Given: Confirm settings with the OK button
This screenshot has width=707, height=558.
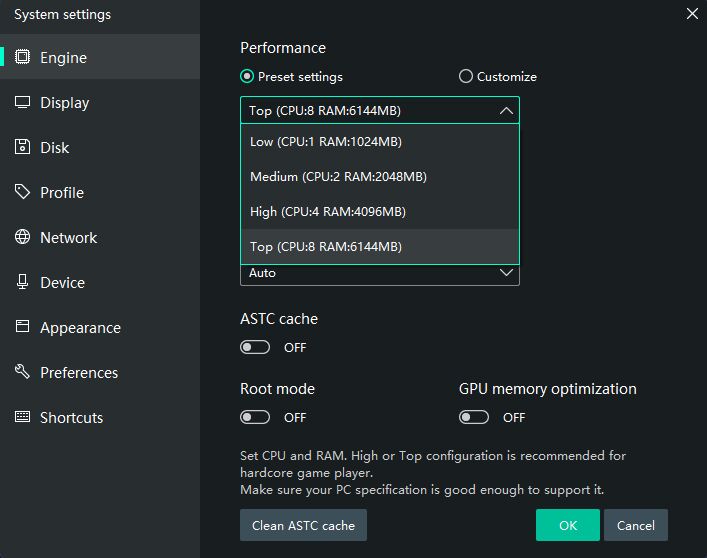Looking at the screenshot, I should pos(567,525).
